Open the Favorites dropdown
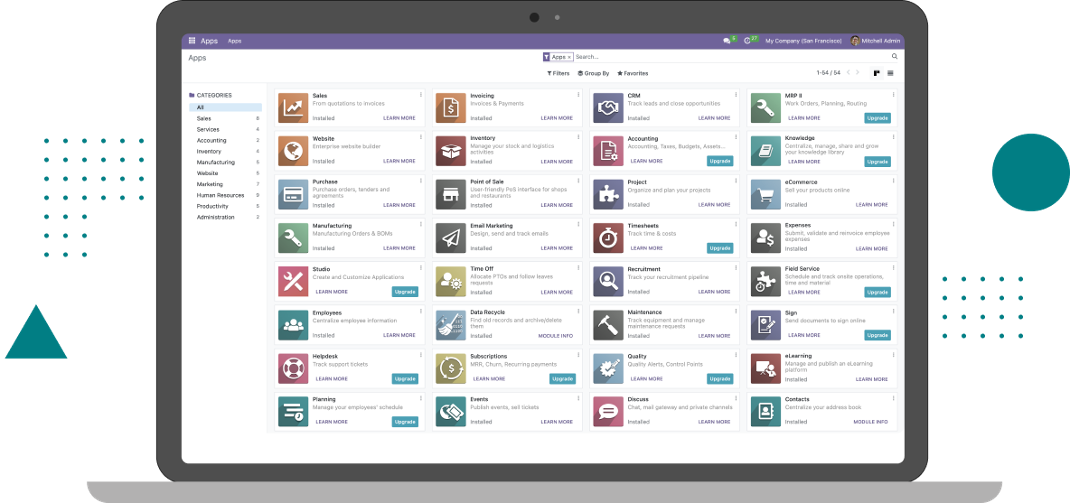The width and height of the screenshot is (1070, 503). click(x=632, y=73)
